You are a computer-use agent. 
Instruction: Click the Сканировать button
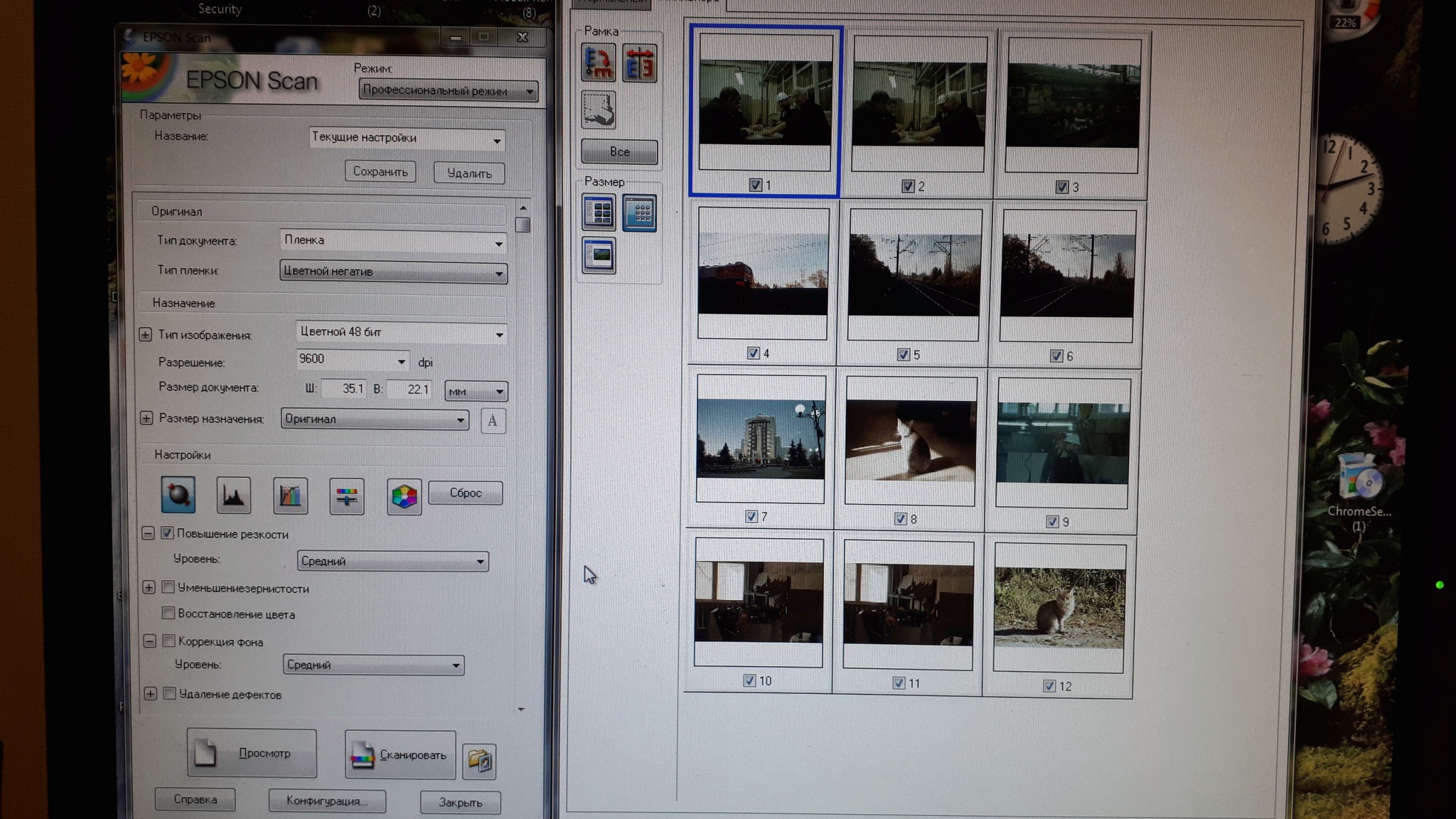tap(400, 755)
